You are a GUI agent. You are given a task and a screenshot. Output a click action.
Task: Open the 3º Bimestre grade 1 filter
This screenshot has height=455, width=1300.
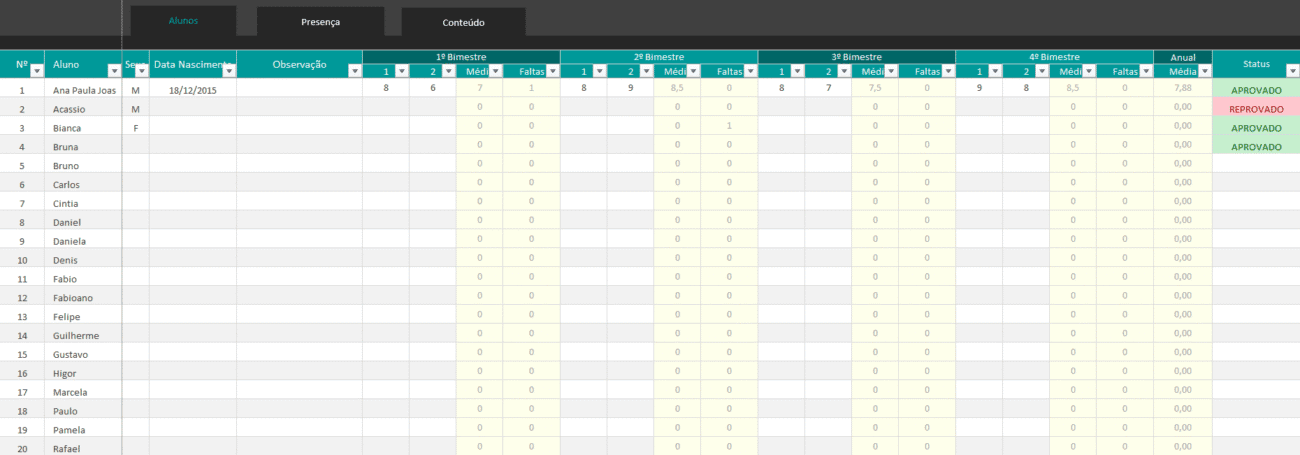click(797, 71)
